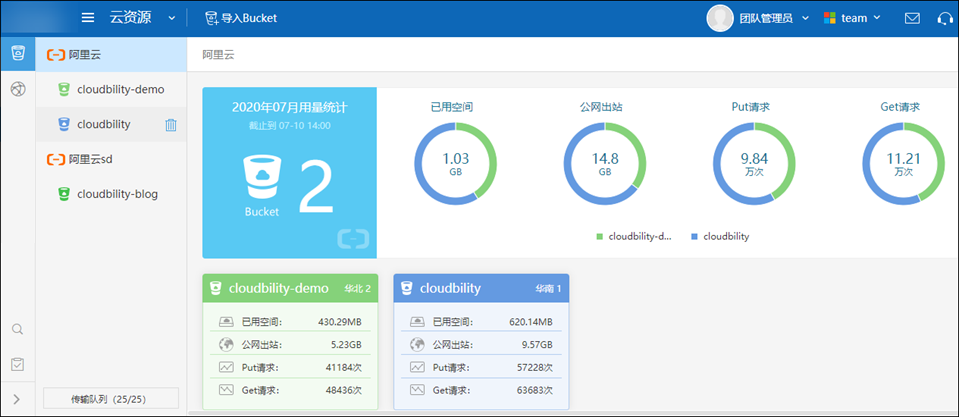Click the 华南 1 region label
The height and width of the screenshot is (417, 960).
coord(549,289)
